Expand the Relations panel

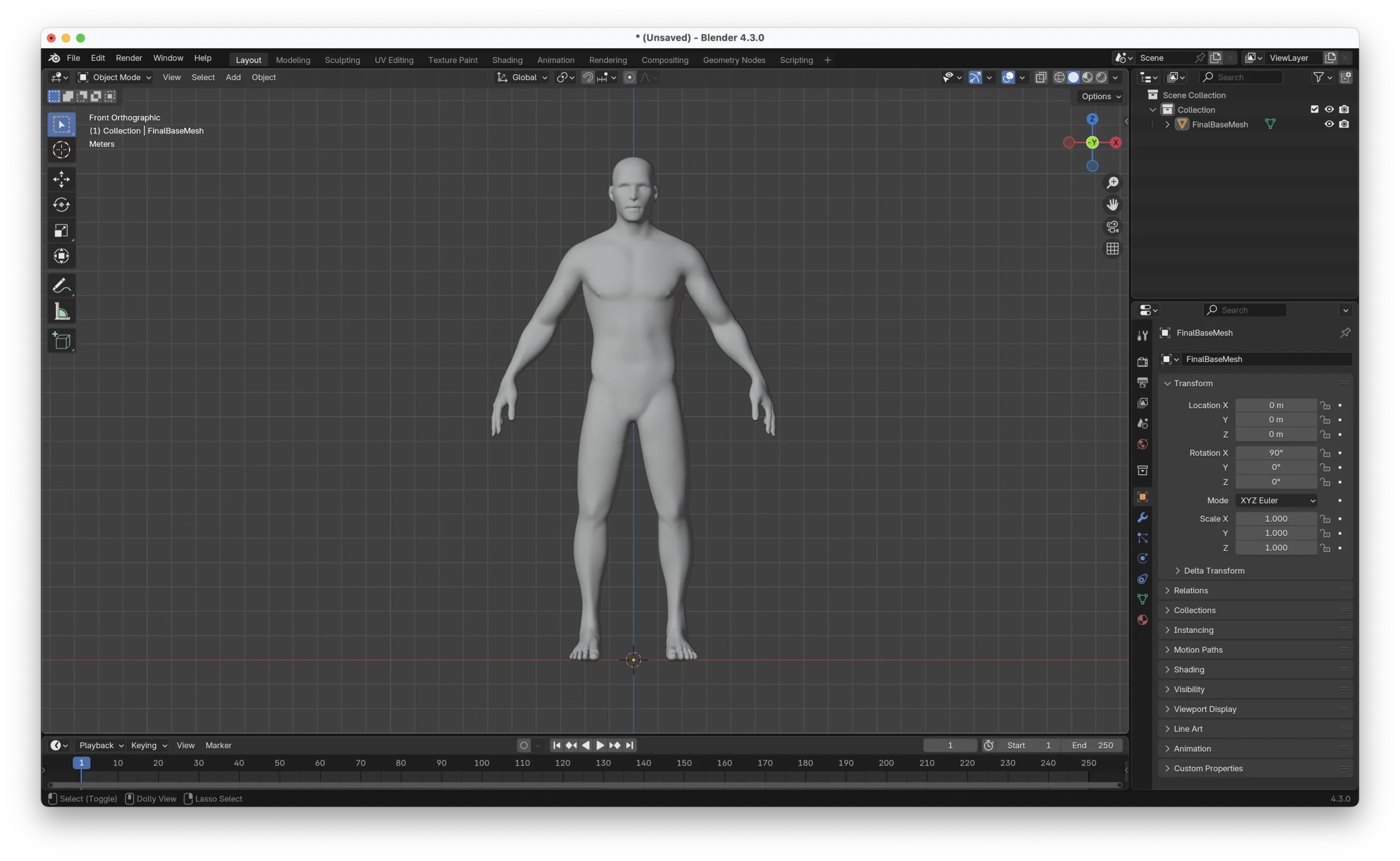click(1191, 590)
